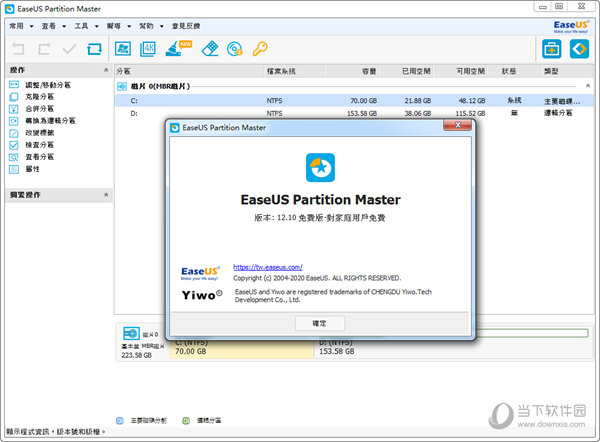Click the 223.58 GB disk size label
Image resolution: width=600 pixels, height=442 pixels.
[x=137, y=355]
